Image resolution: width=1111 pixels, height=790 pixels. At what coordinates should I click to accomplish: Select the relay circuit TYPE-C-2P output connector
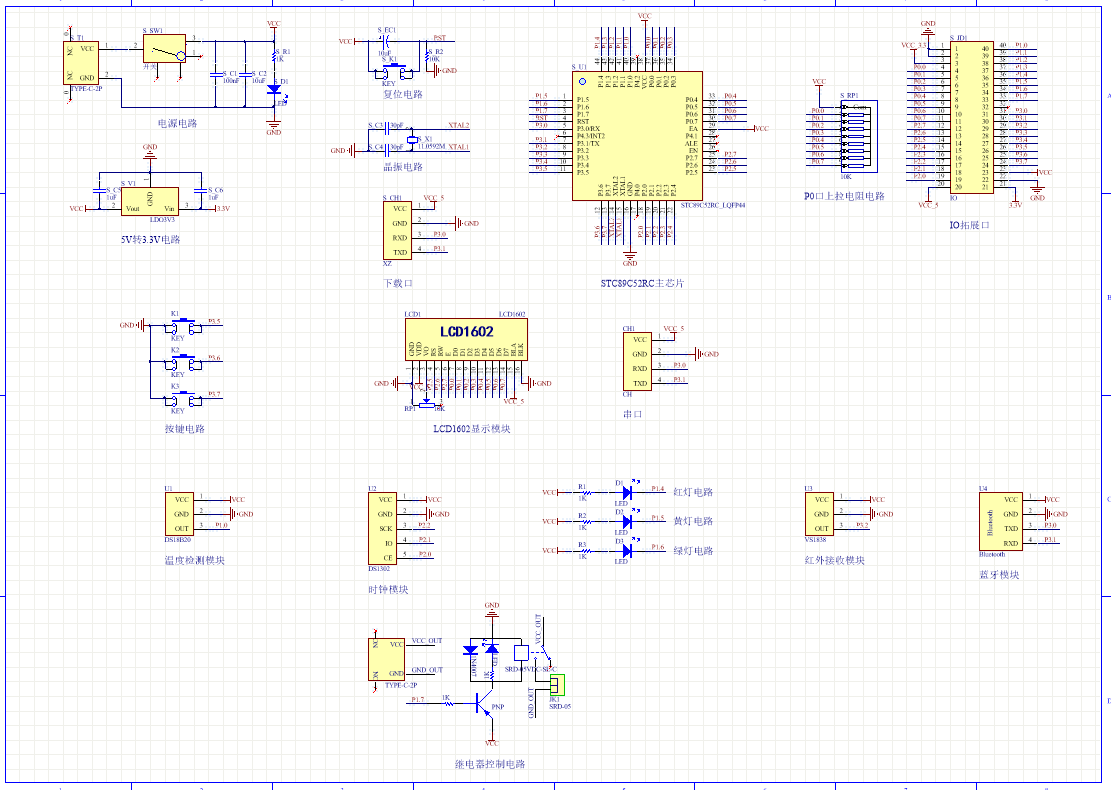coord(386,659)
